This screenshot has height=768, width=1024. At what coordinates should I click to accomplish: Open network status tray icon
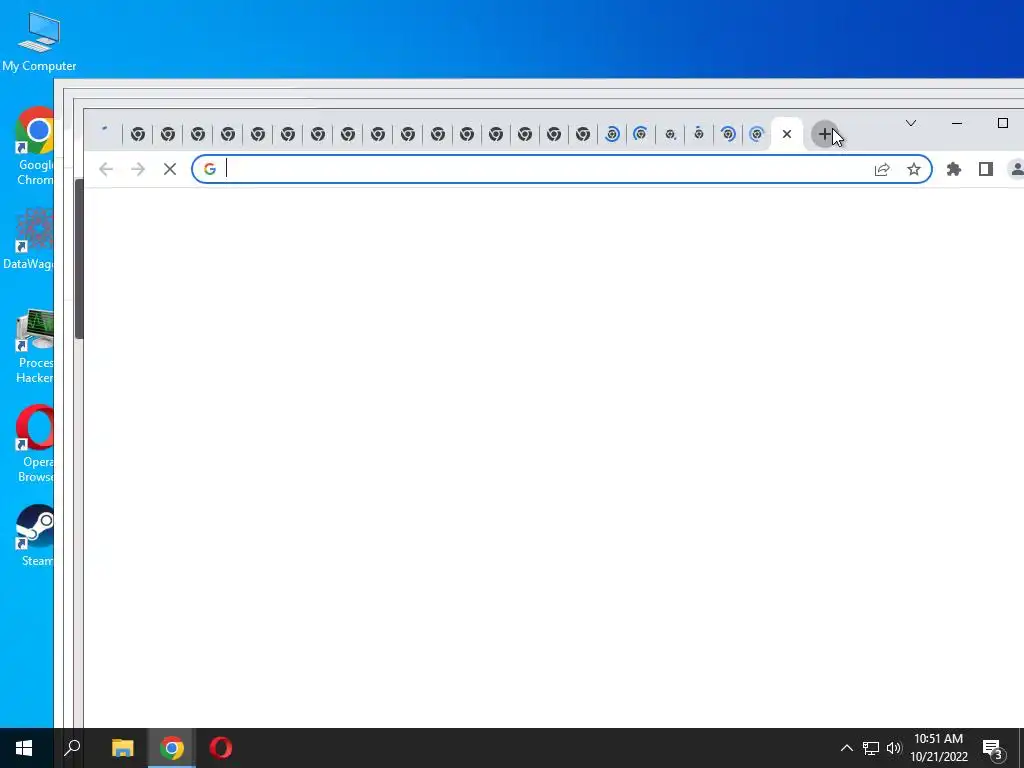(x=871, y=748)
